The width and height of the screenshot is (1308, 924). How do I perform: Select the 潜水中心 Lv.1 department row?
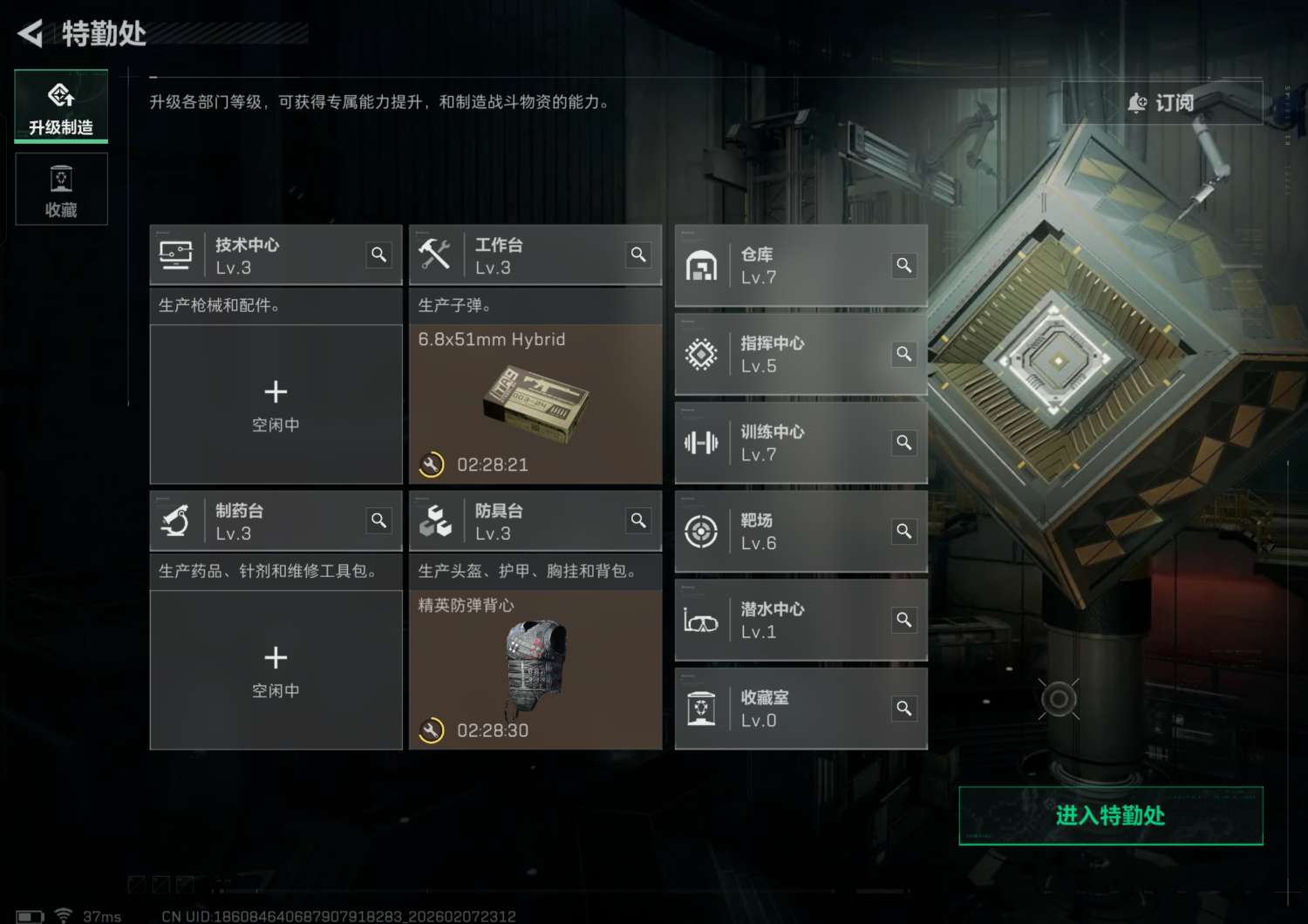tap(800, 621)
